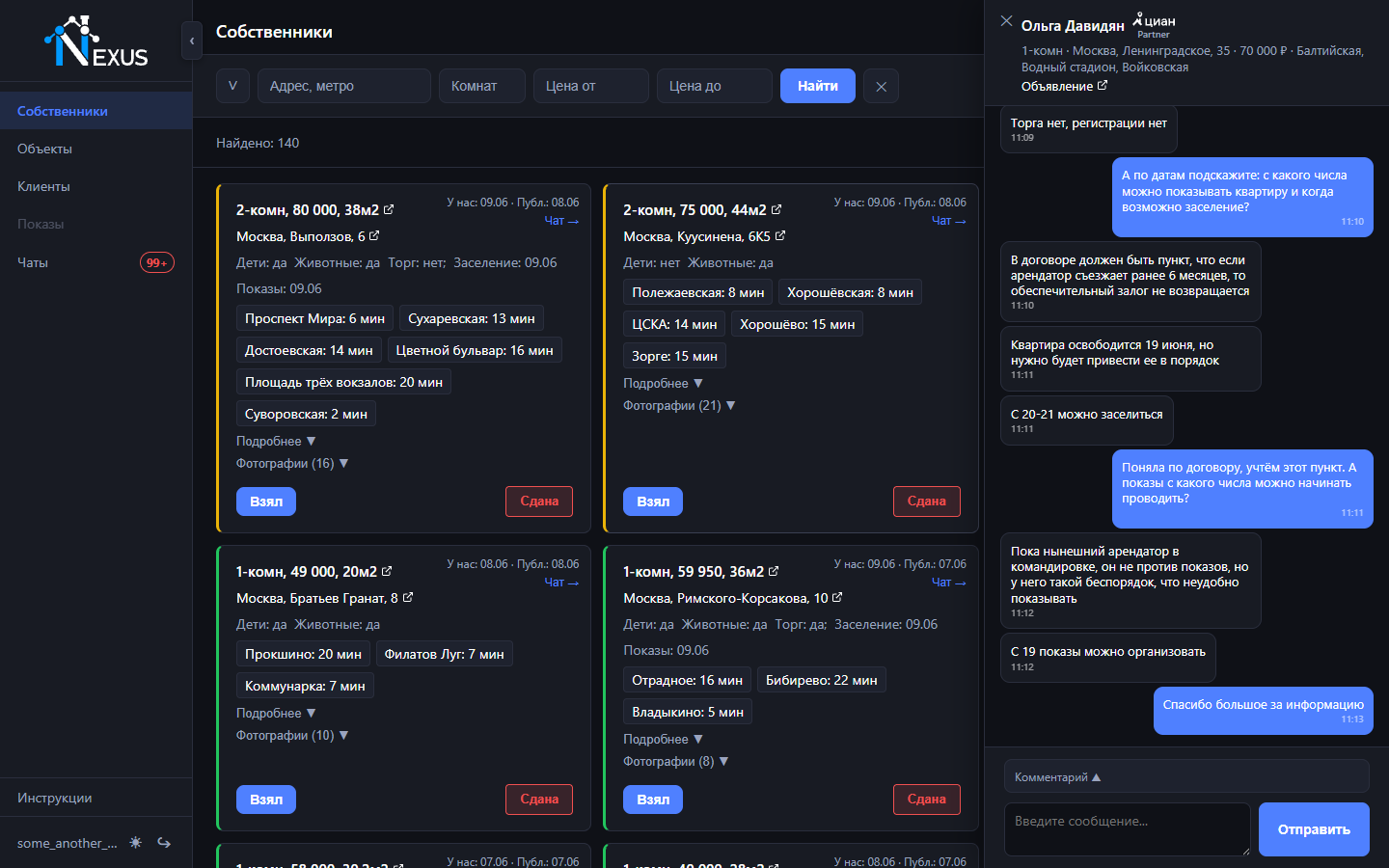Expand Фотографии (21) in Куусинена listing
The height and width of the screenshot is (868, 1389).
coord(679,405)
